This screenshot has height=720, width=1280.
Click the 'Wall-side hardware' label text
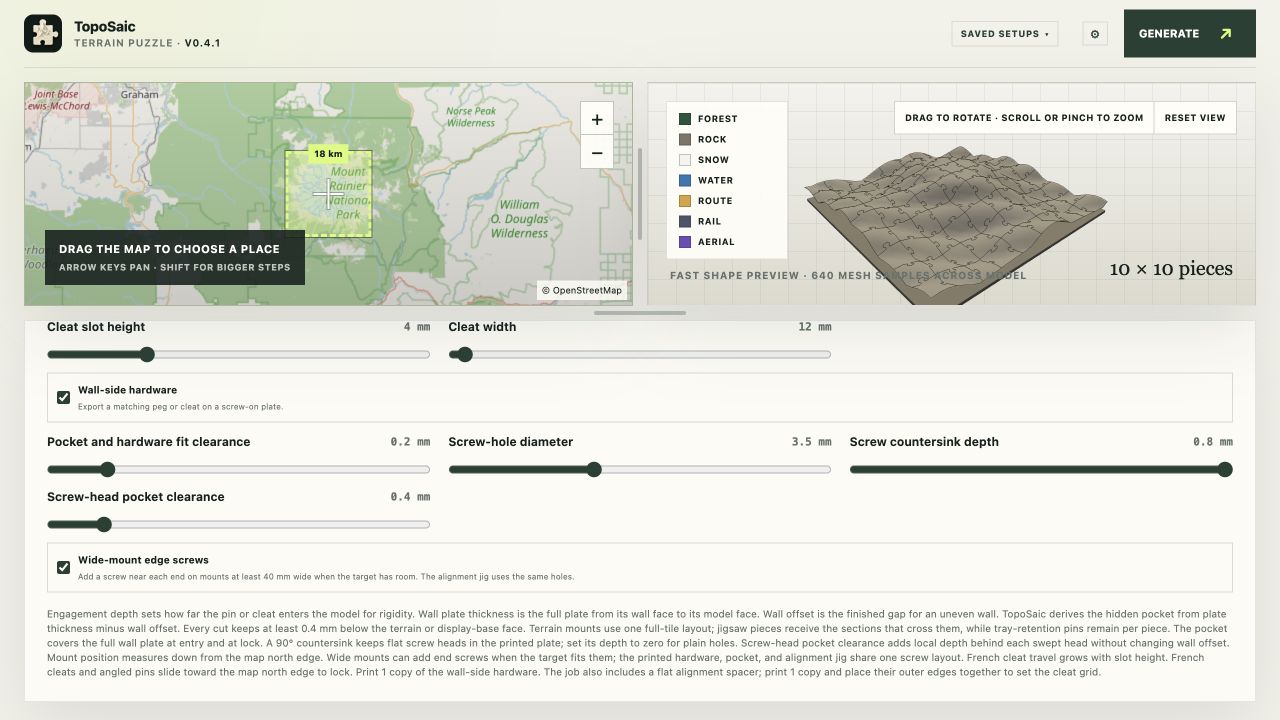(127, 390)
